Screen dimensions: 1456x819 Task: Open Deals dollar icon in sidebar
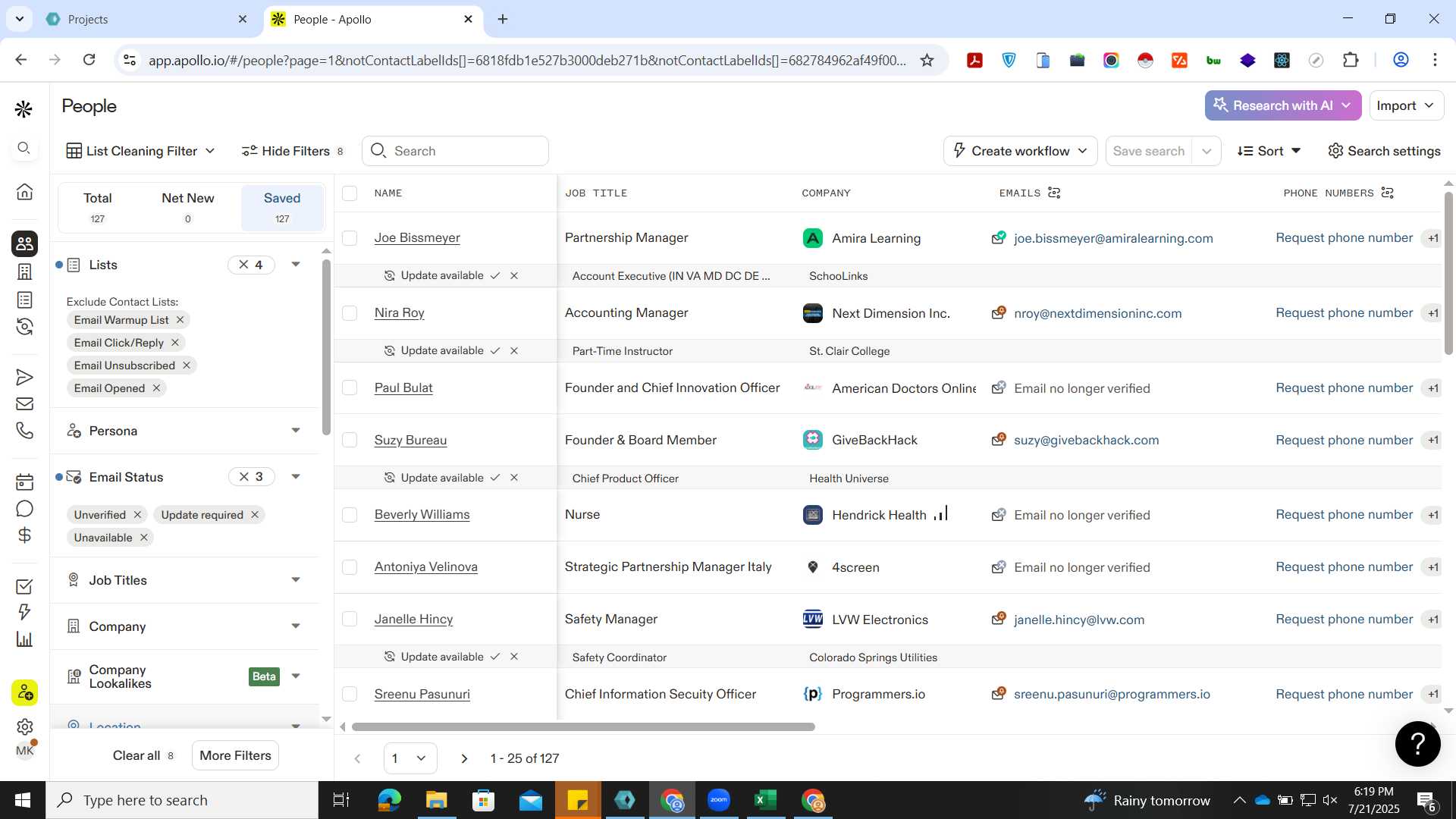(24, 535)
